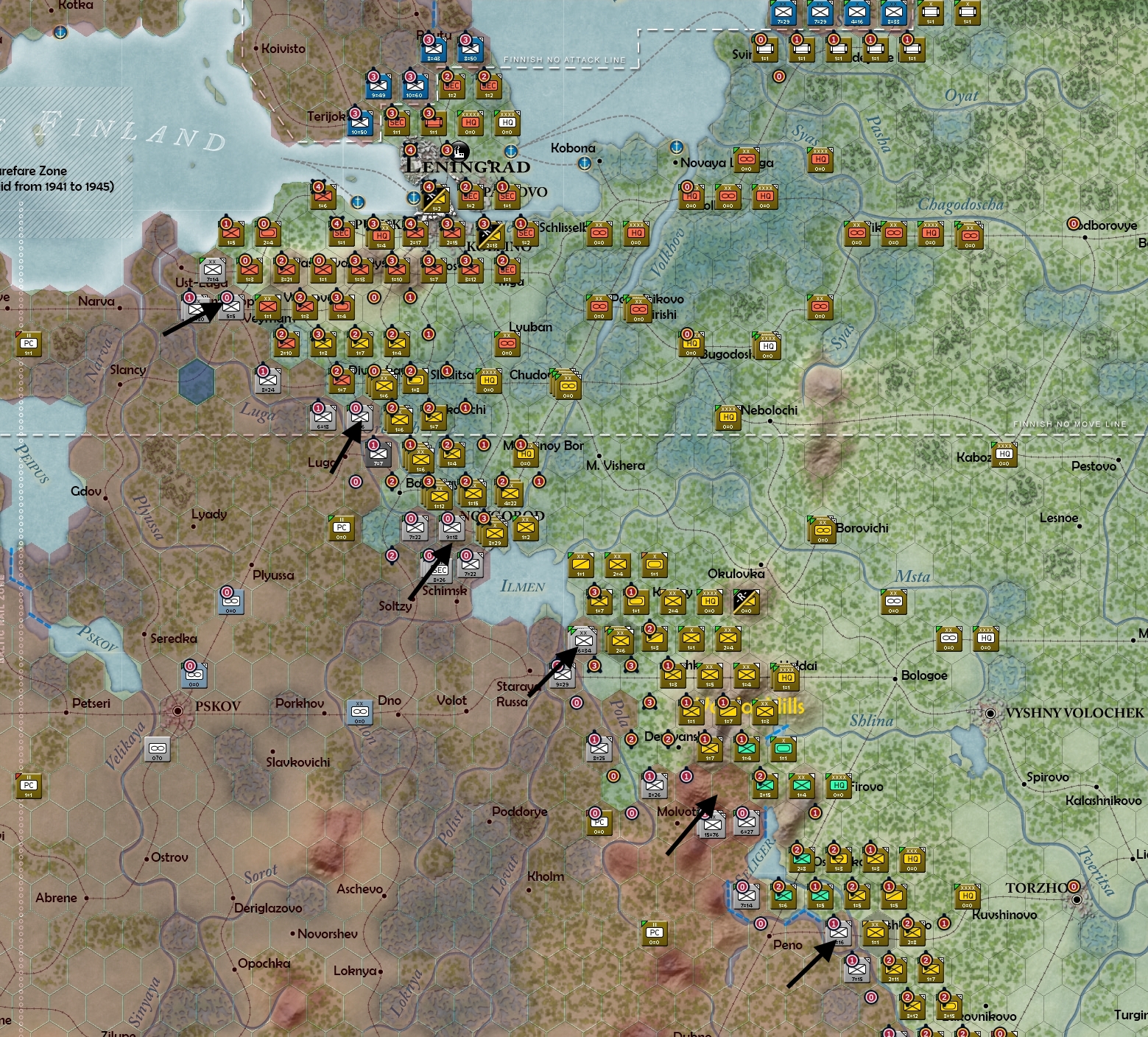Select the white HQ counter north of Leningrad

point(507,123)
